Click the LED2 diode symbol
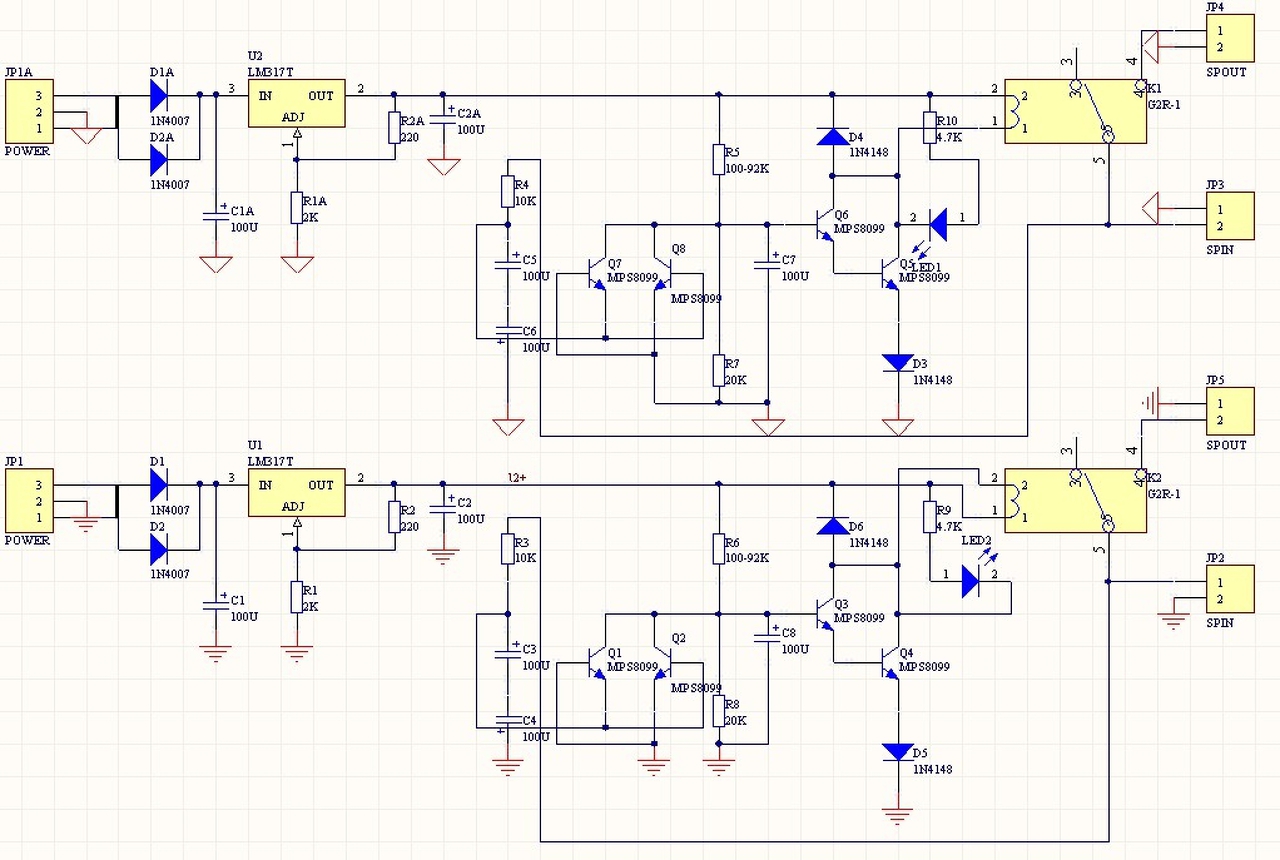Image resolution: width=1280 pixels, height=860 pixels. tap(971, 581)
